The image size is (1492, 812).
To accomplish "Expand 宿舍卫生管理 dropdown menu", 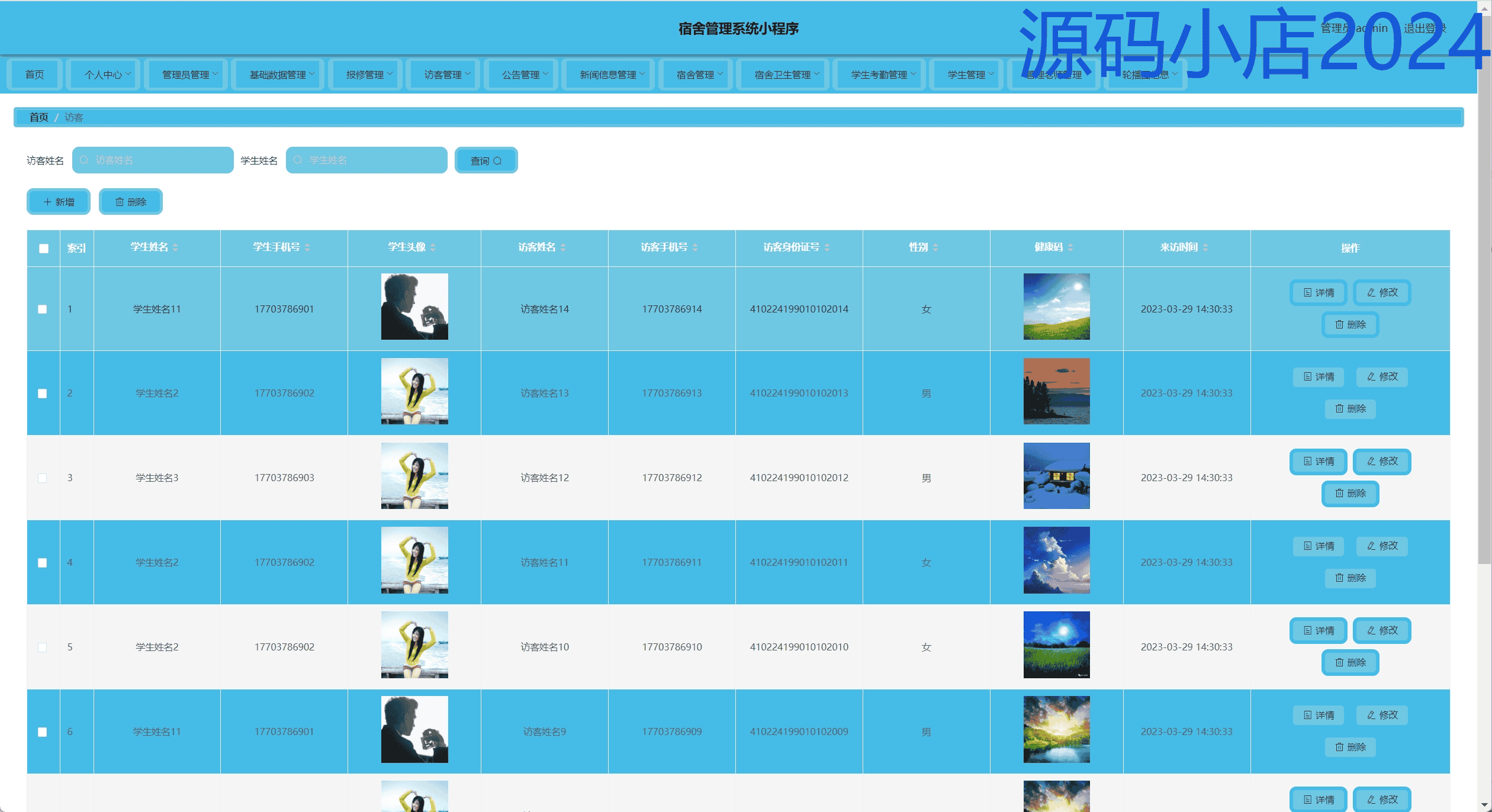I will [783, 75].
